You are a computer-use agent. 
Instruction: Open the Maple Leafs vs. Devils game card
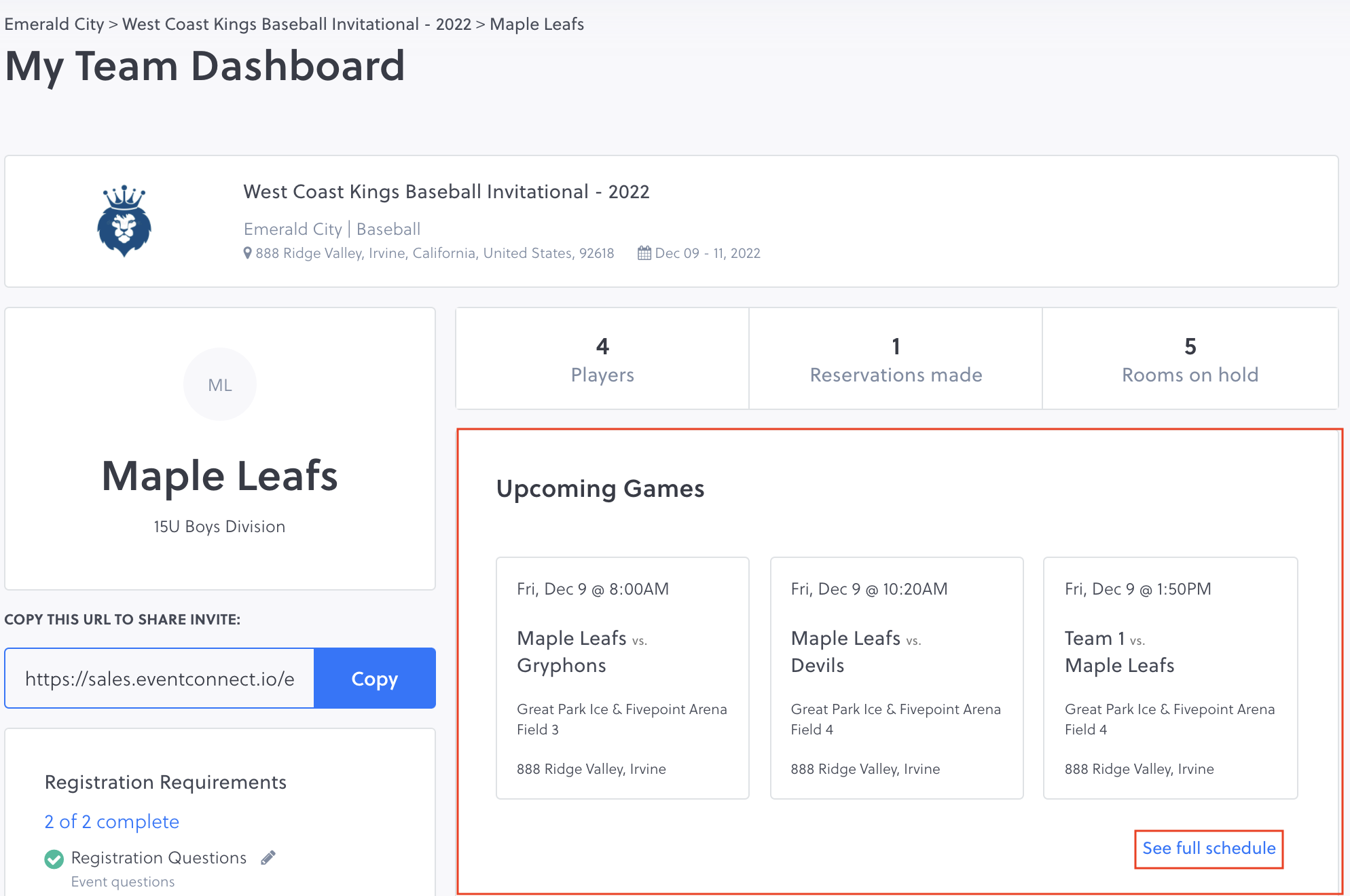pyautogui.click(x=896, y=677)
